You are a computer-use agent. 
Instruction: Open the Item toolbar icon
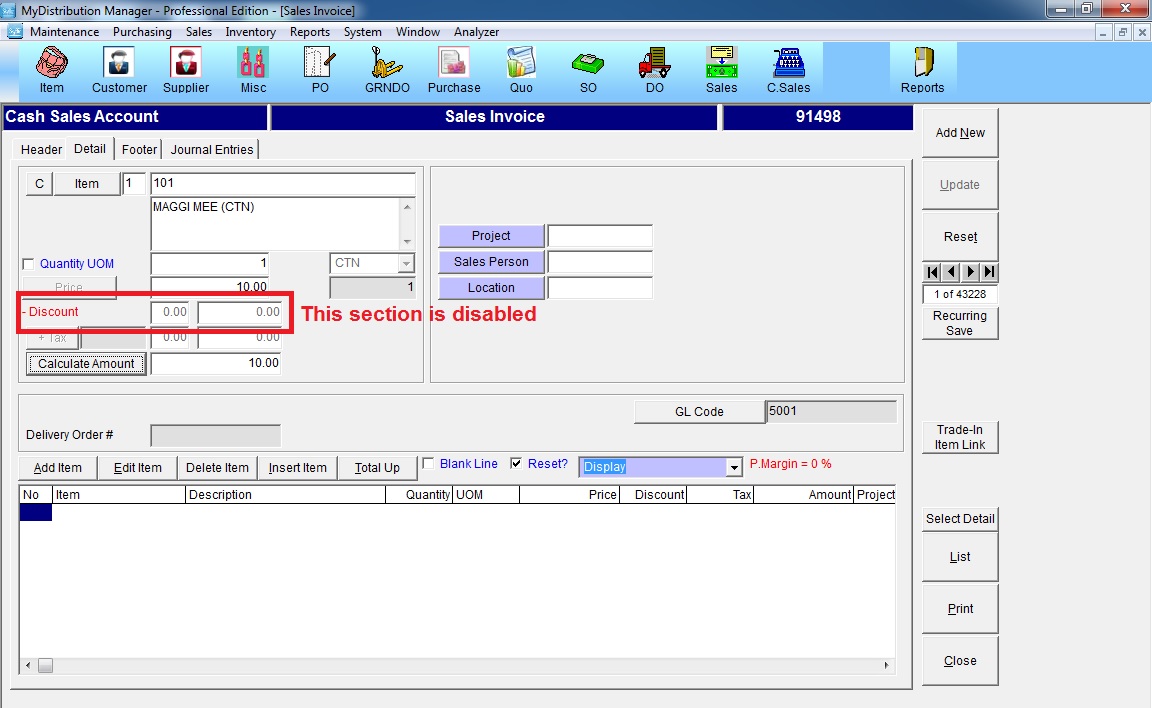tap(52, 68)
